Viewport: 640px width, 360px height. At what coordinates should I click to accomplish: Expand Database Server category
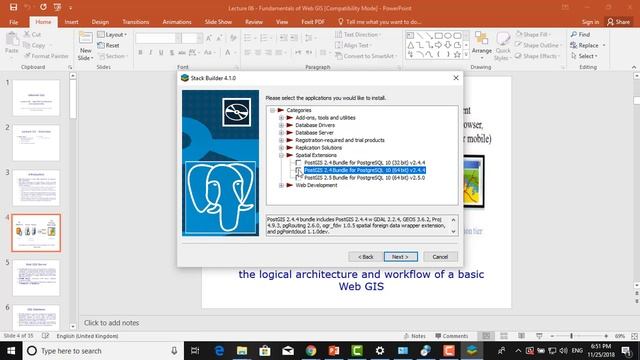pyautogui.click(x=281, y=133)
